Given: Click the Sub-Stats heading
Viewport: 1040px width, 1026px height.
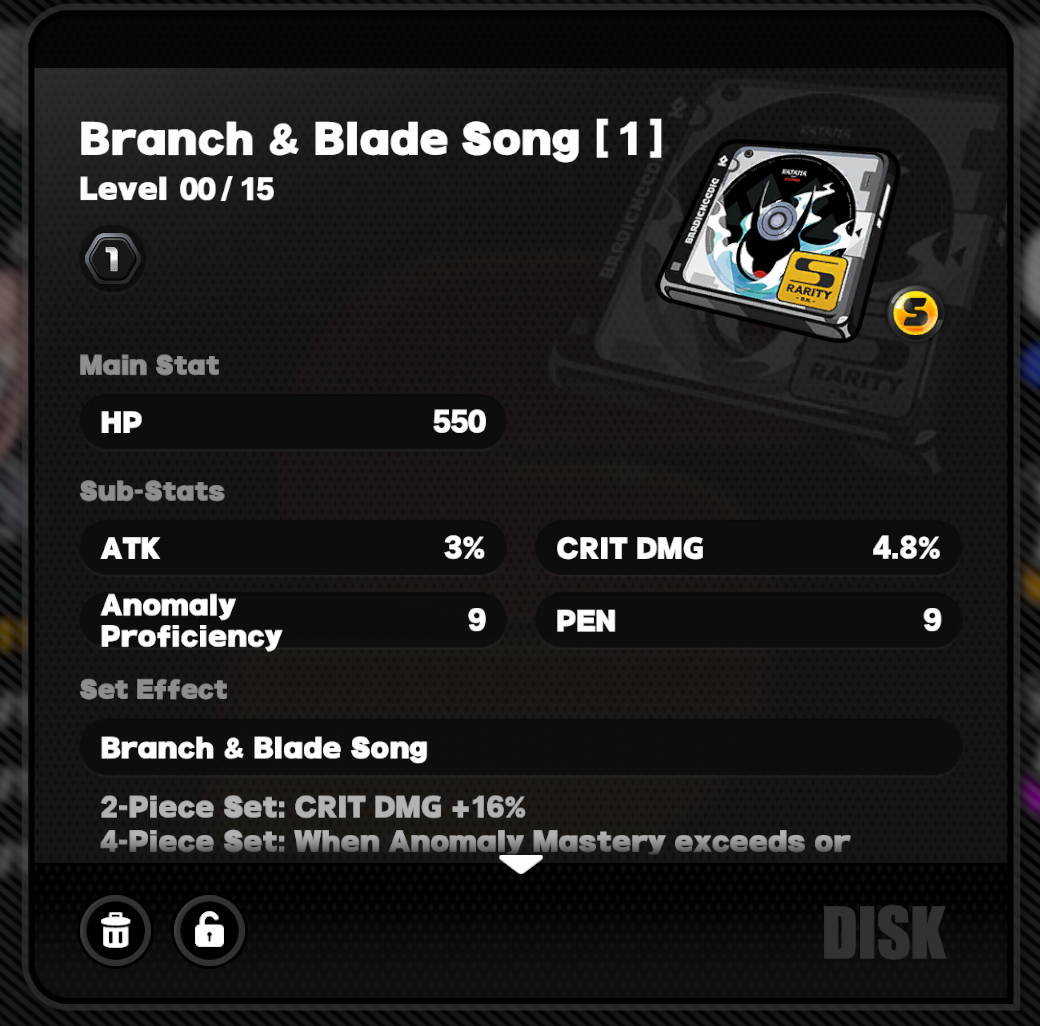Looking at the screenshot, I should (152, 491).
